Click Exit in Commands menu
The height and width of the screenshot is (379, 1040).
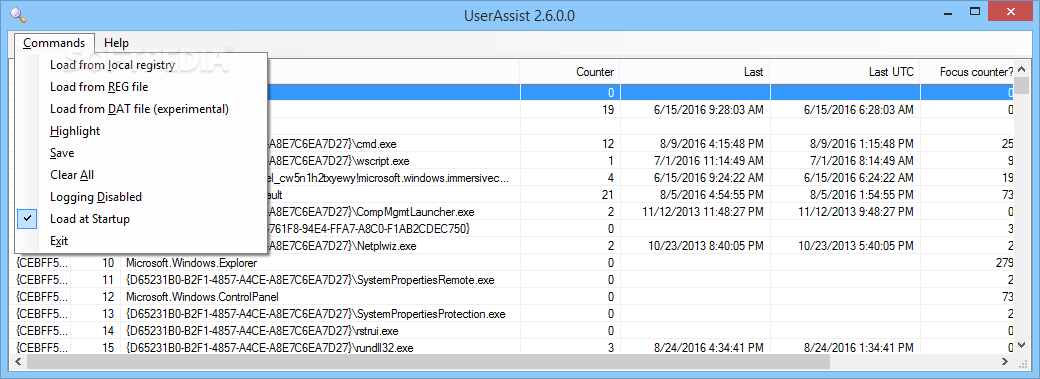[x=141, y=241]
